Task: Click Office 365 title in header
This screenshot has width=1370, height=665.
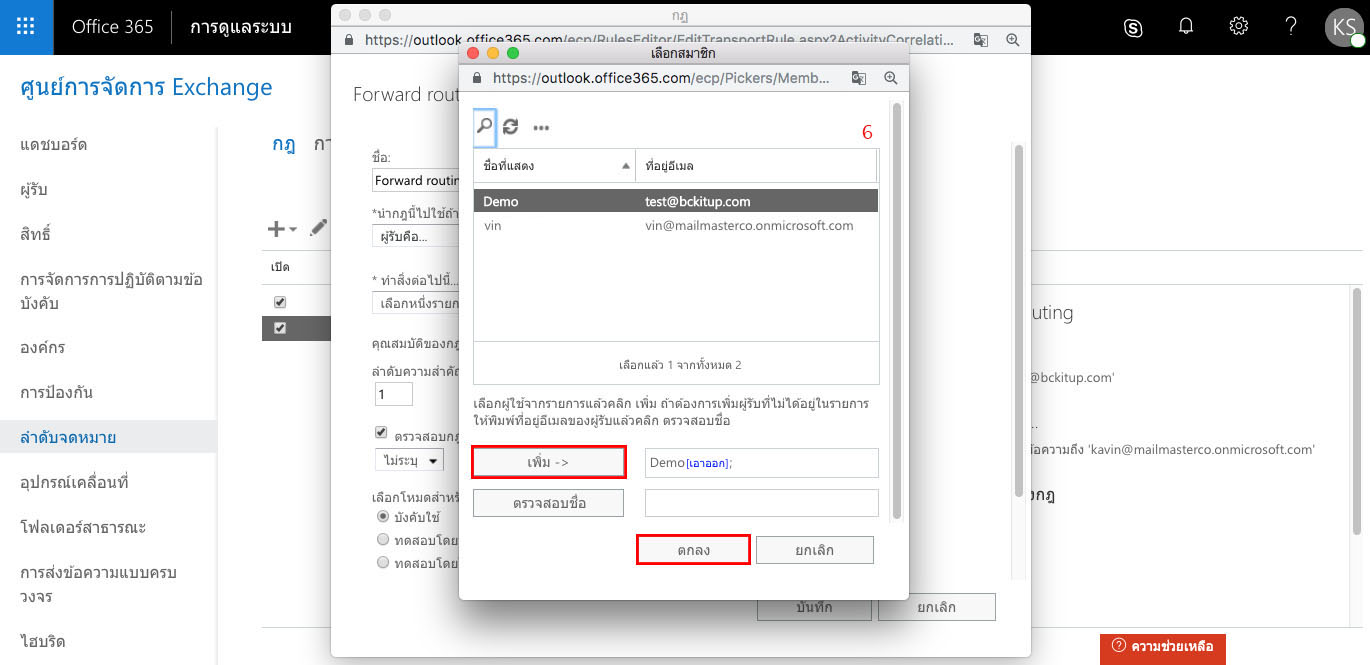Action: click(x=113, y=27)
